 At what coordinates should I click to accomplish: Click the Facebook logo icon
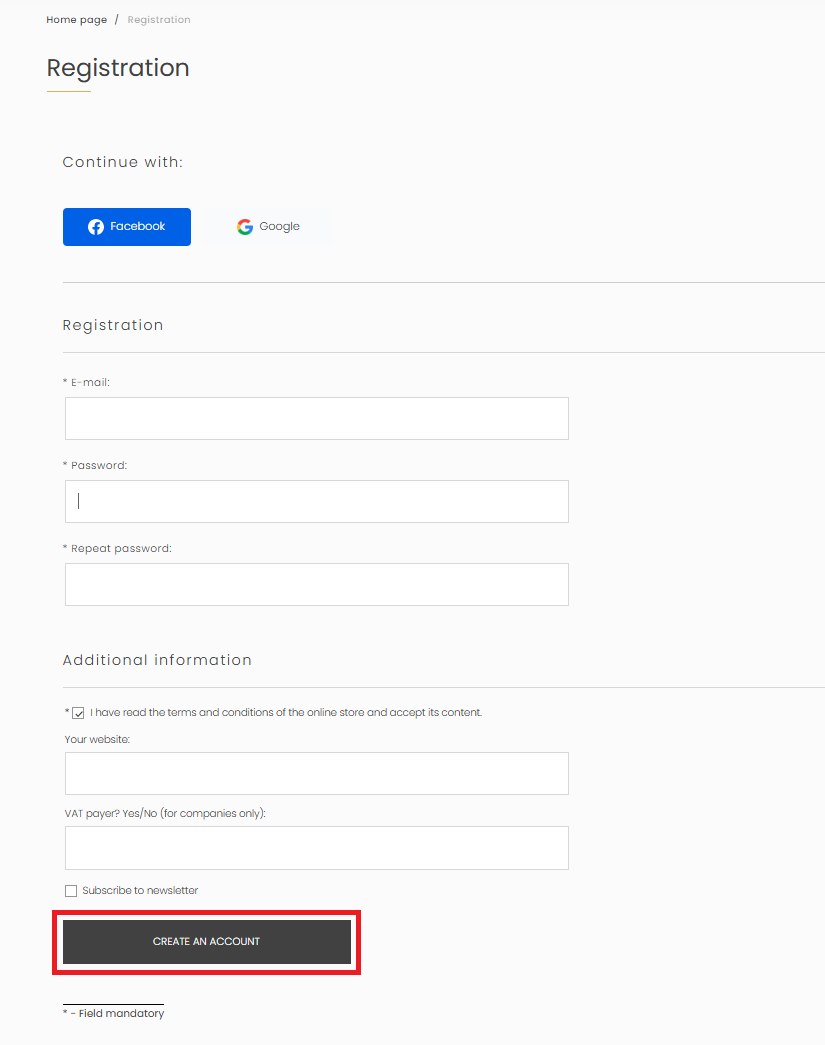[95, 226]
